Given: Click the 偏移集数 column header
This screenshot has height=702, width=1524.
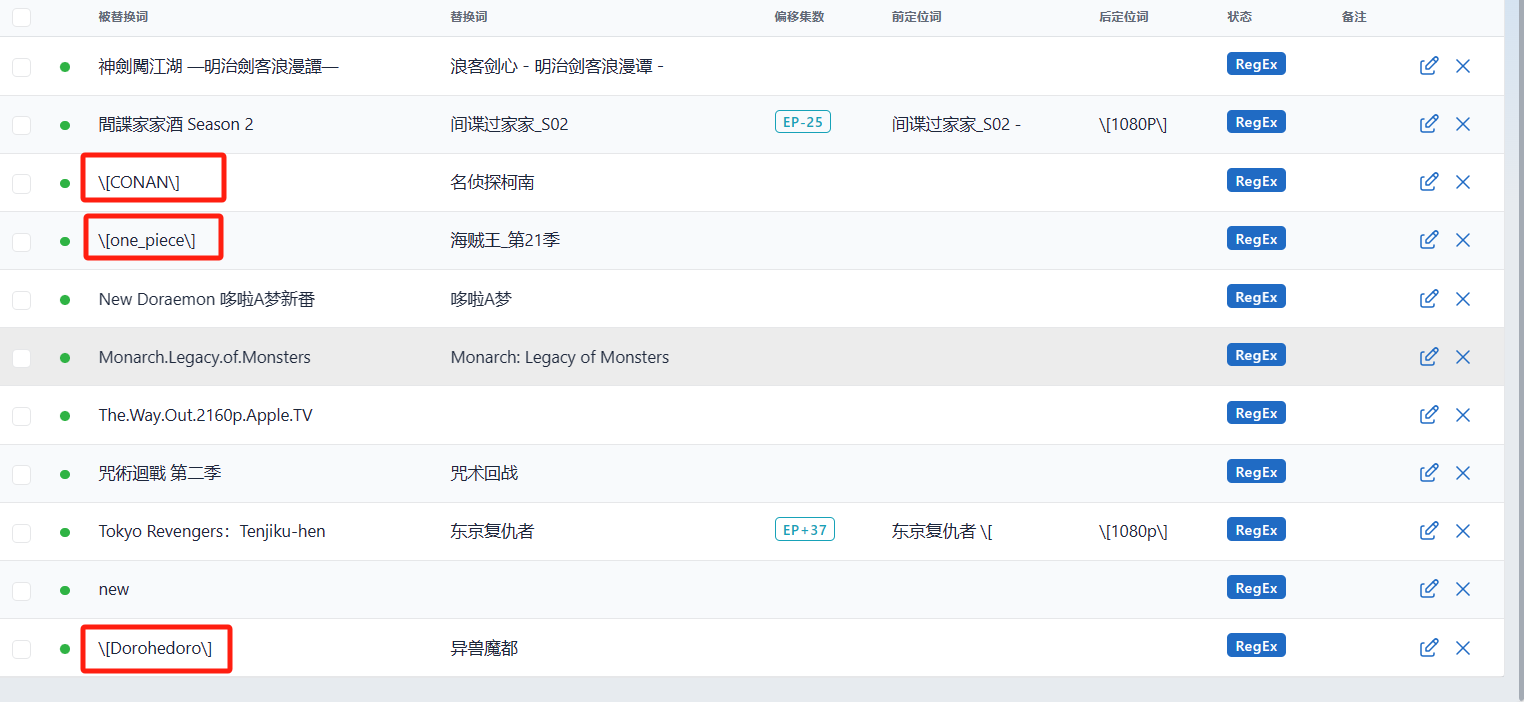Looking at the screenshot, I should (799, 17).
